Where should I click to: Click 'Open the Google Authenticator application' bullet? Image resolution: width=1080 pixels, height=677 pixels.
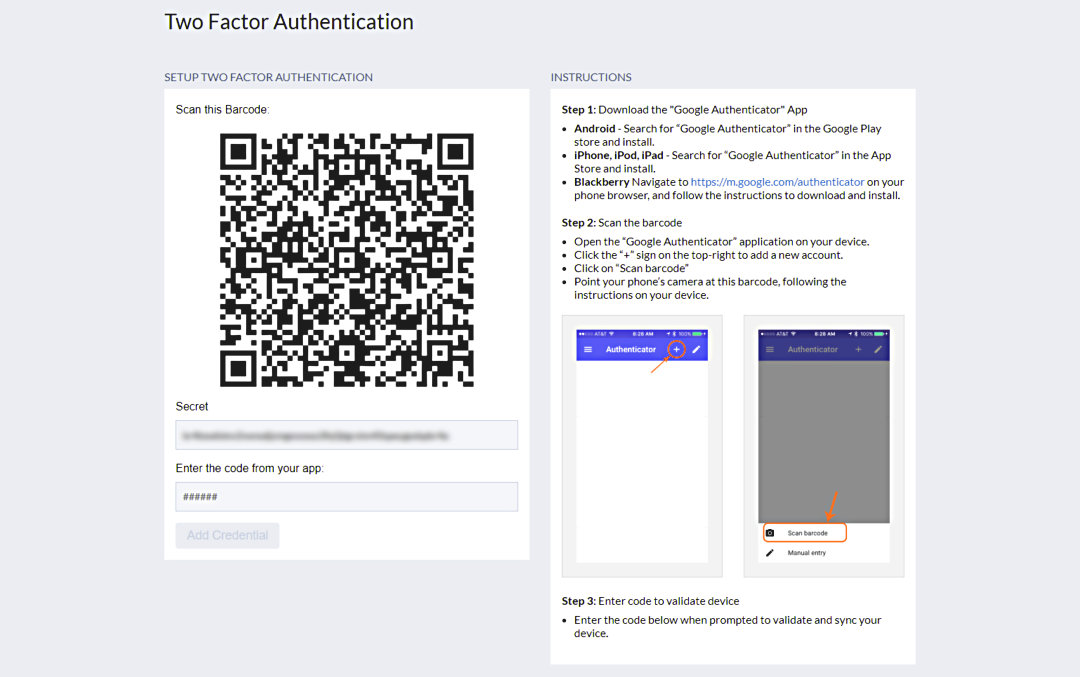(722, 242)
